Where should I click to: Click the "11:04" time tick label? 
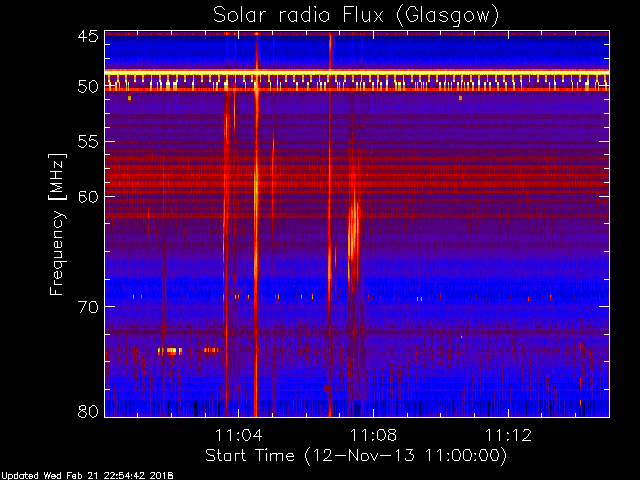pyautogui.click(x=238, y=435)
